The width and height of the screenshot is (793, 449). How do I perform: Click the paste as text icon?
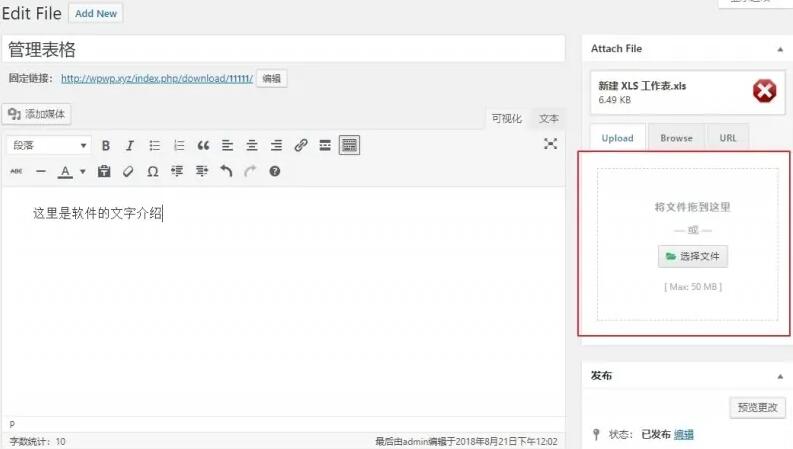coord(104,171)
